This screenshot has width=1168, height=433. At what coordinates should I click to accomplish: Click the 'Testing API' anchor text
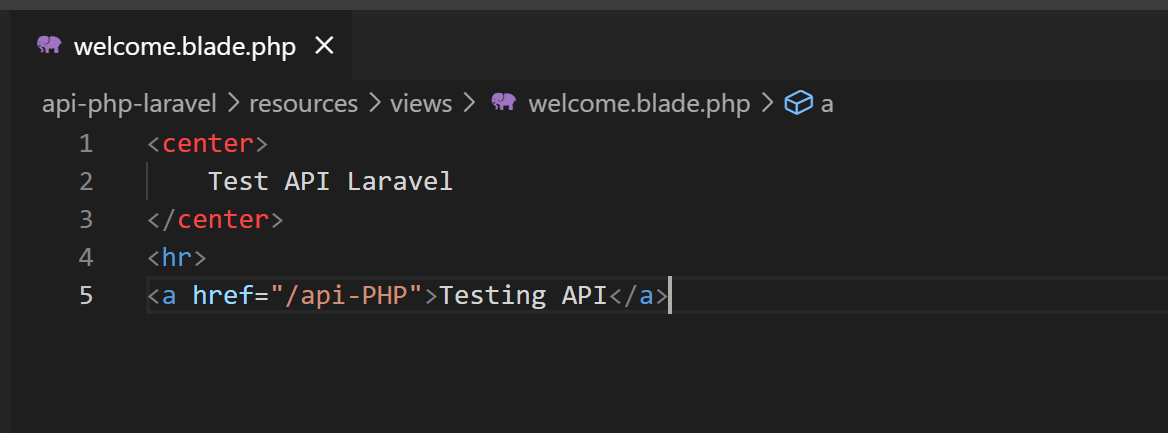point(523,296)
